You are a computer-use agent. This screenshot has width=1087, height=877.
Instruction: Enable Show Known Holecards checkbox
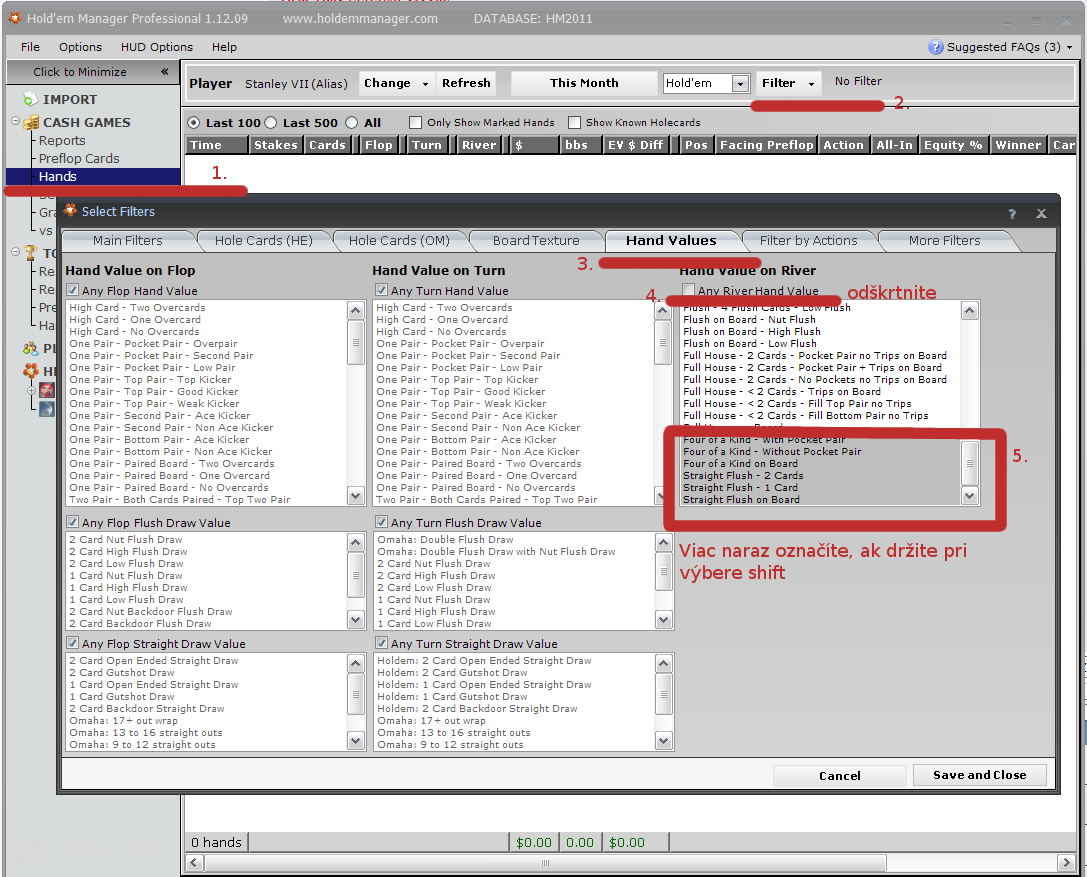[575, 123]
